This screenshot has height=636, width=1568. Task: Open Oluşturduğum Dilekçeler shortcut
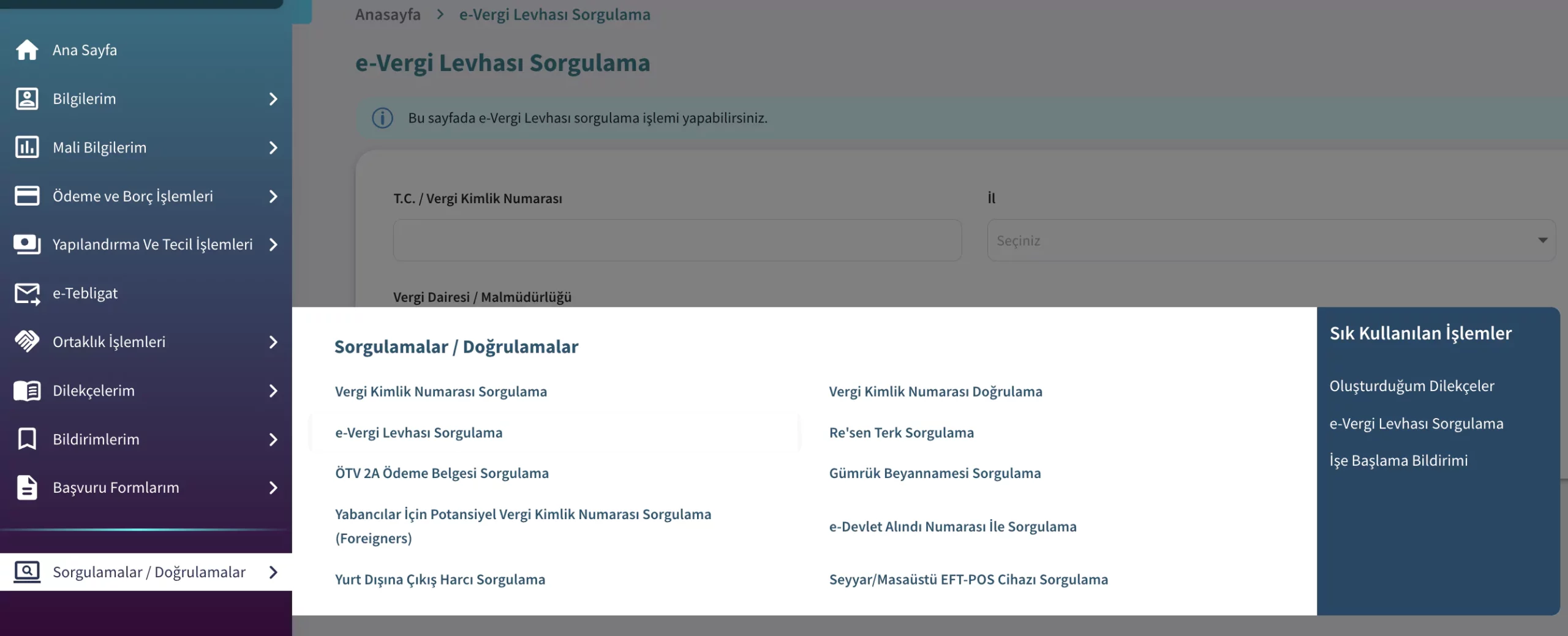(x=1412, y=386)
